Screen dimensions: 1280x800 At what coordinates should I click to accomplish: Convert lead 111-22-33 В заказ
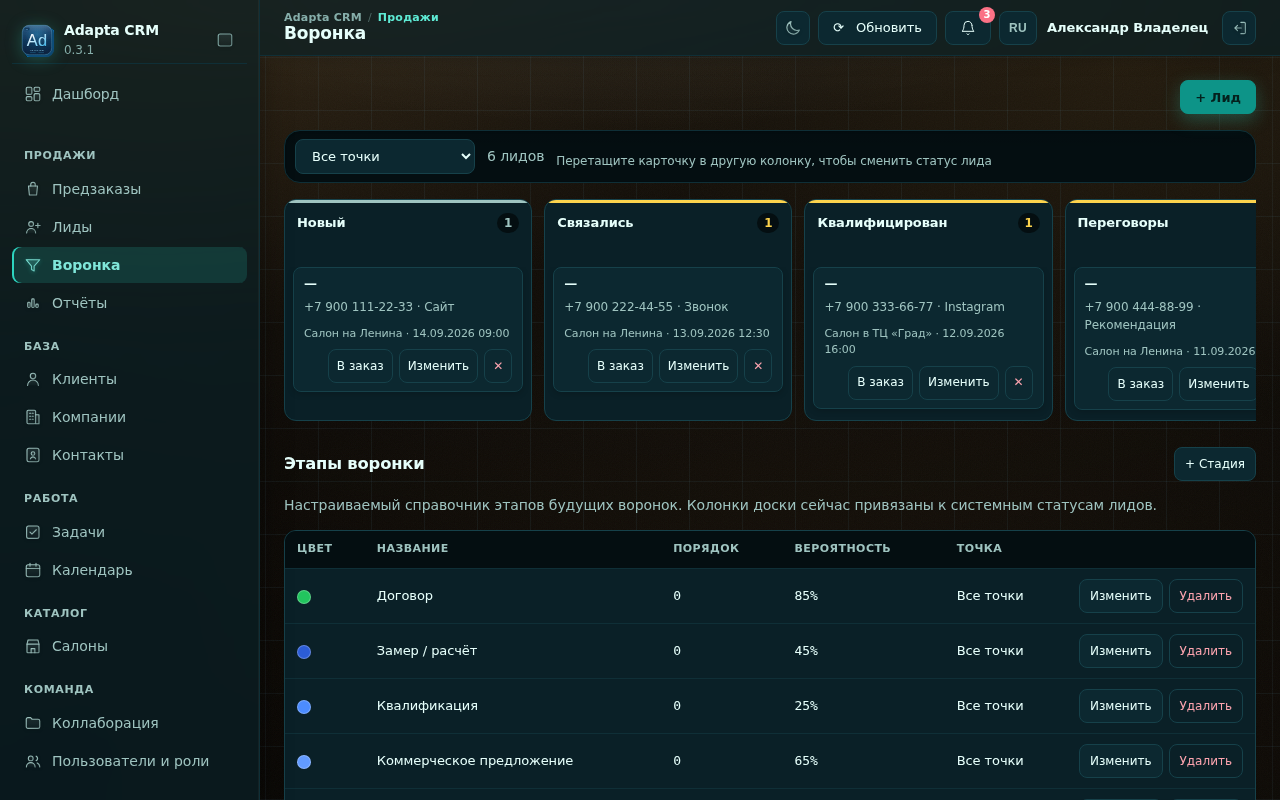360,366
